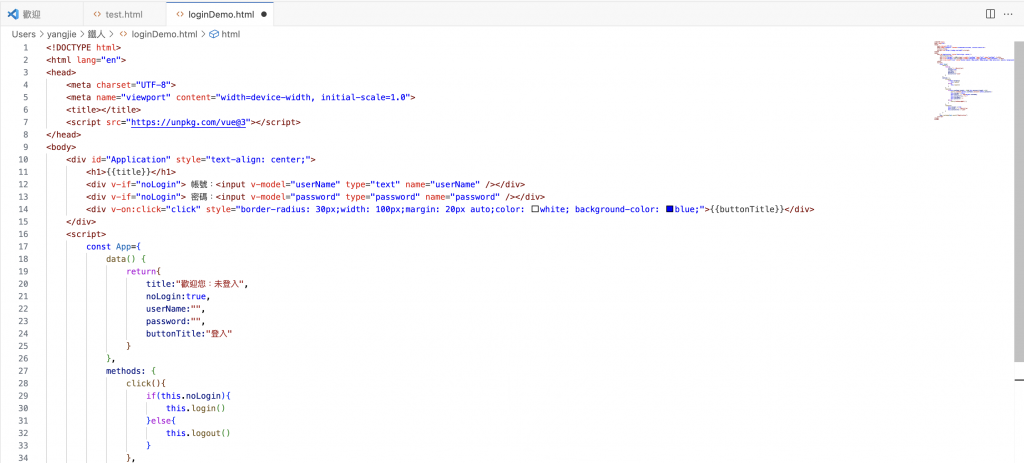Screen dimensions: 1024x463
Task: Click line number 10 in the gutter
Action: click(24, 159)
